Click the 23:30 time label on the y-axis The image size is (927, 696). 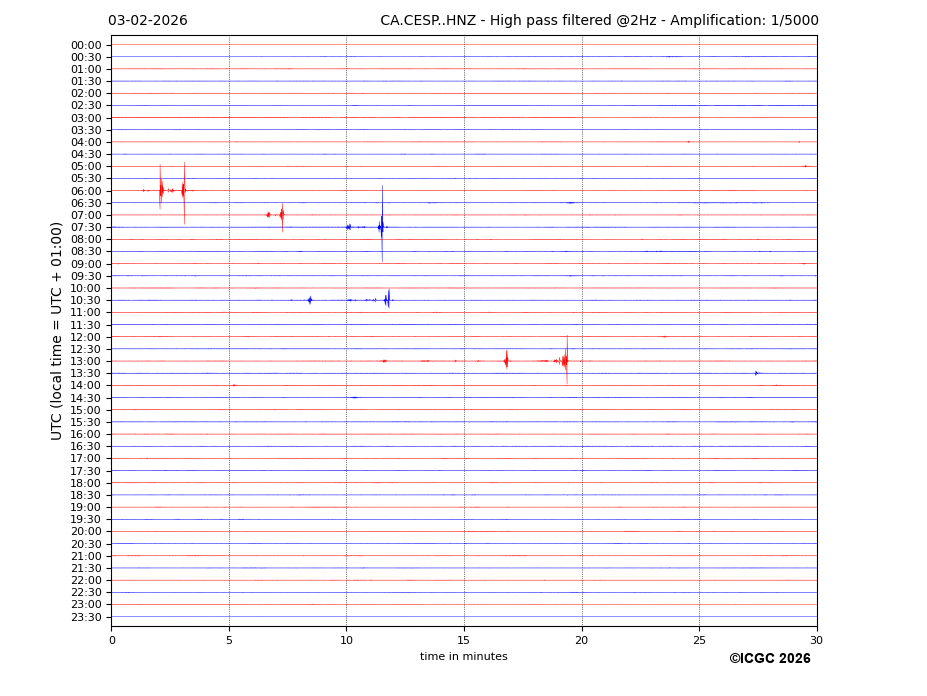86,617
